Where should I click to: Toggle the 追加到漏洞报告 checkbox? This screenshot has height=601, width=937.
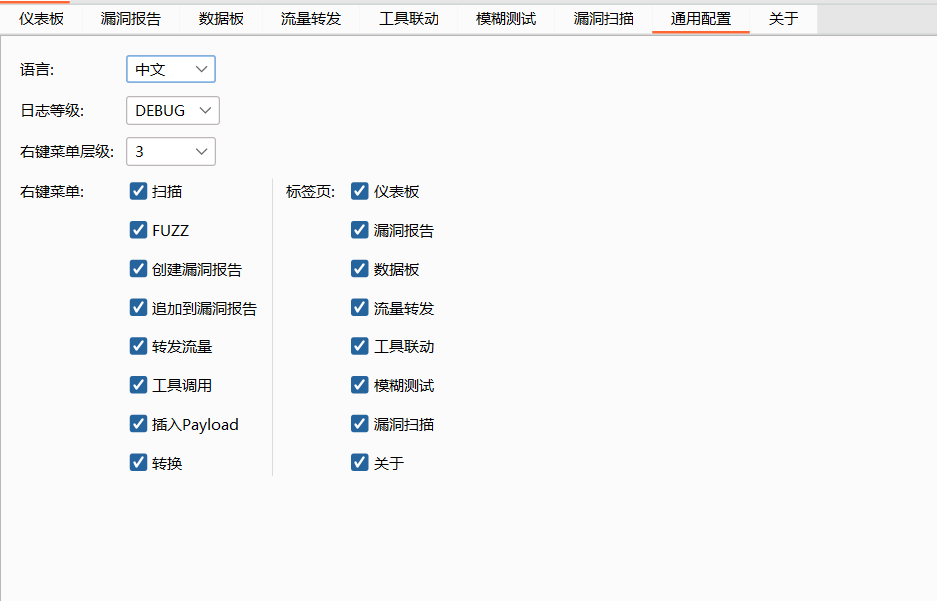[x=138, y=307]
